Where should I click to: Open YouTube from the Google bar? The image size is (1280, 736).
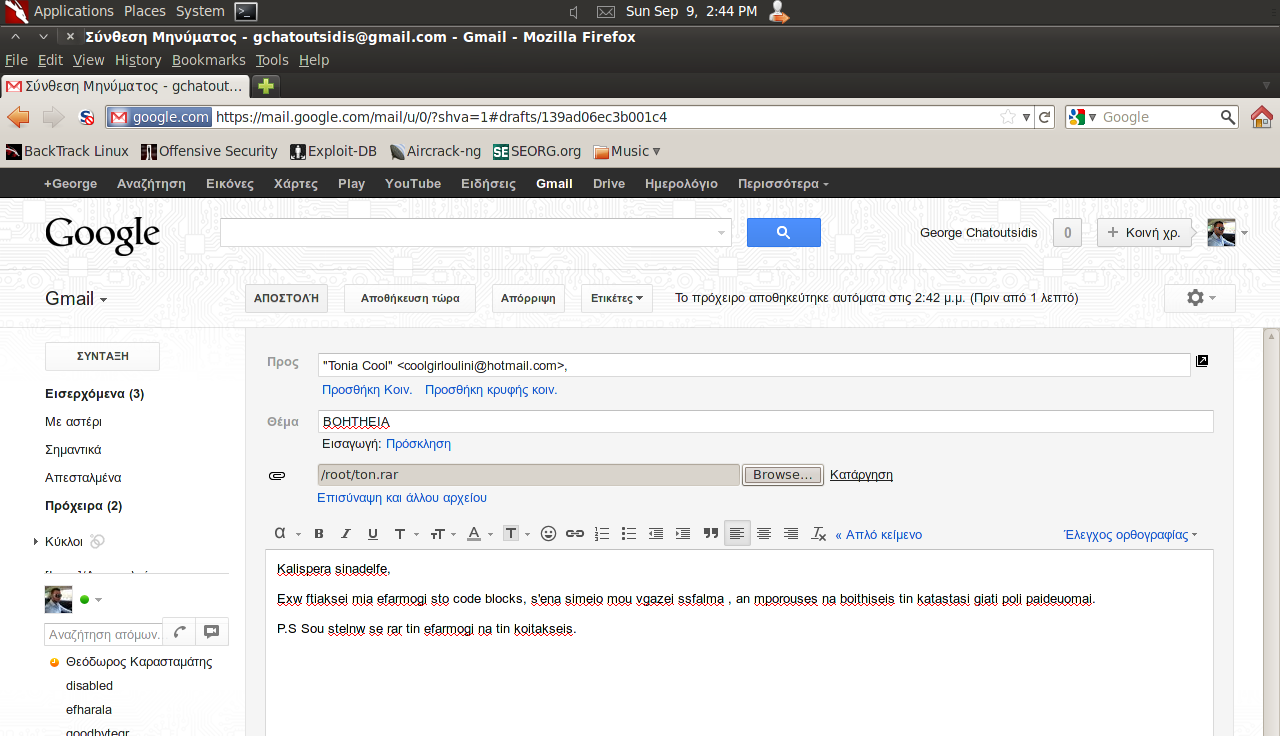point(413,184)
